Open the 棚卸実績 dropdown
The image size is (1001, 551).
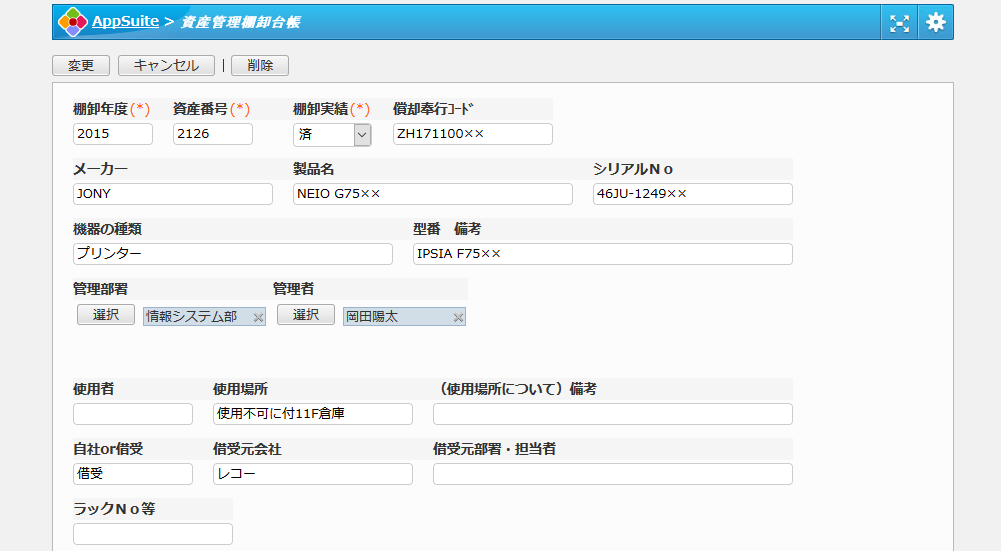[x=362, y=134]
